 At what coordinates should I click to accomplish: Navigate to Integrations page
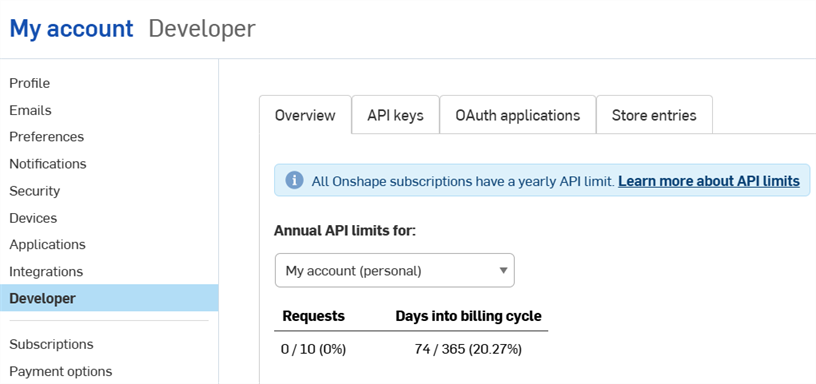click(x=46, y=272)
